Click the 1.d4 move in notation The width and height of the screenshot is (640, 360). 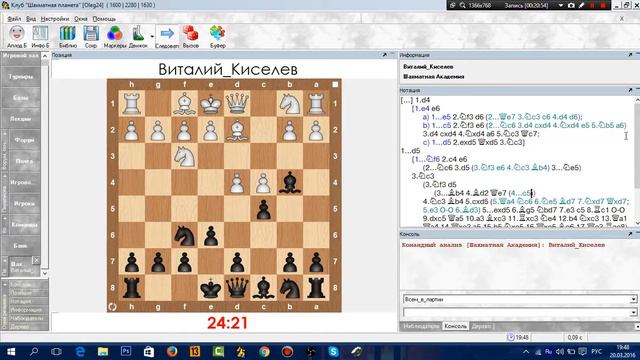(422, 100)
